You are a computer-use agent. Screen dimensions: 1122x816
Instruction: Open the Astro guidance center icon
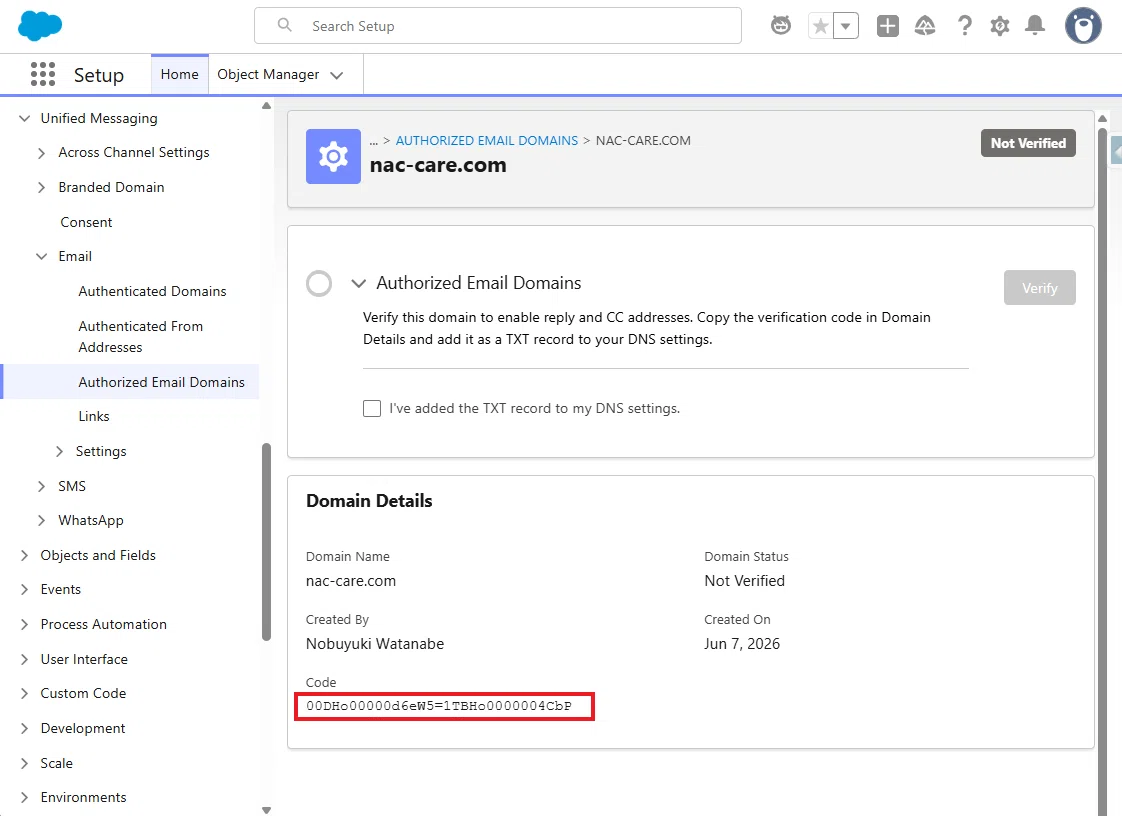coord(781,26)
